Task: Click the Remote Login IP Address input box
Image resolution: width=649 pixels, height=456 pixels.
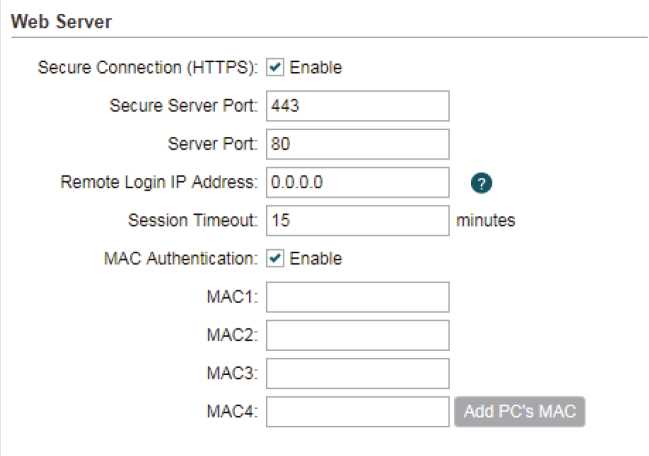Action: (358, 182)
